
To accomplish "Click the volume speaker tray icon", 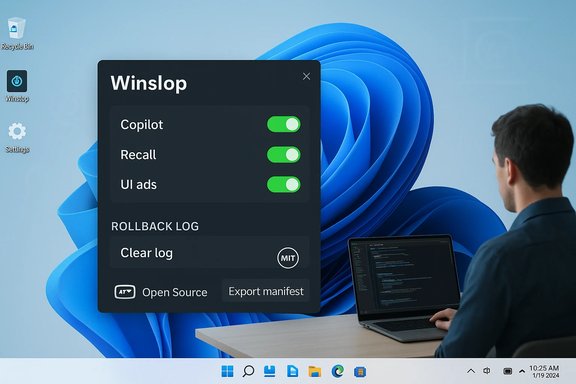I will 487,371.
